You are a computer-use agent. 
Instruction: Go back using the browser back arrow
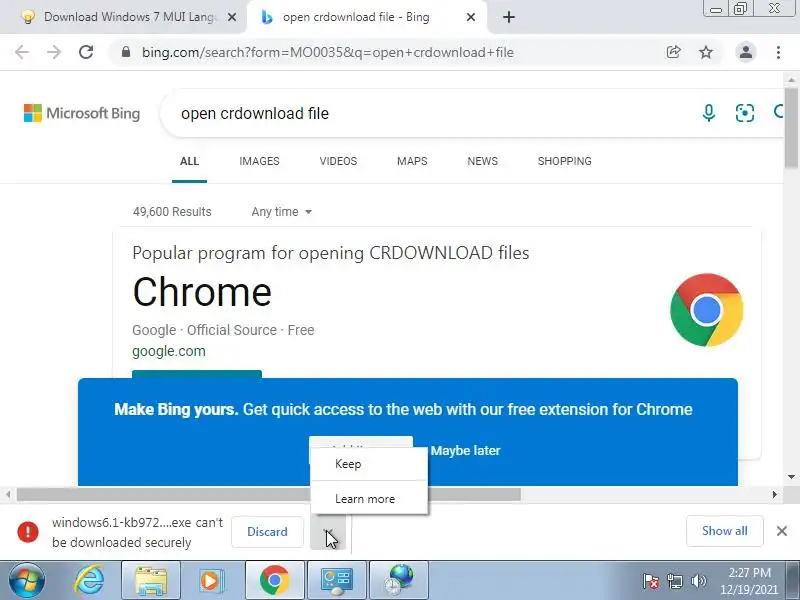tap(22, 52)
